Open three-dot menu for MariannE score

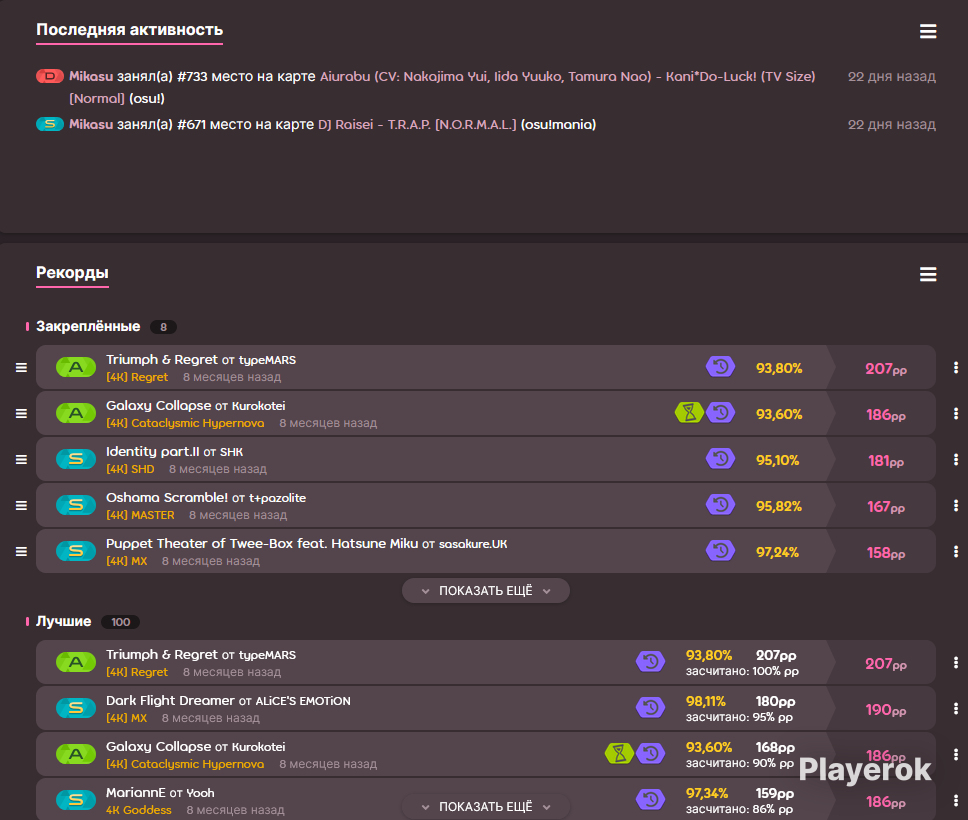coord(956,800)
